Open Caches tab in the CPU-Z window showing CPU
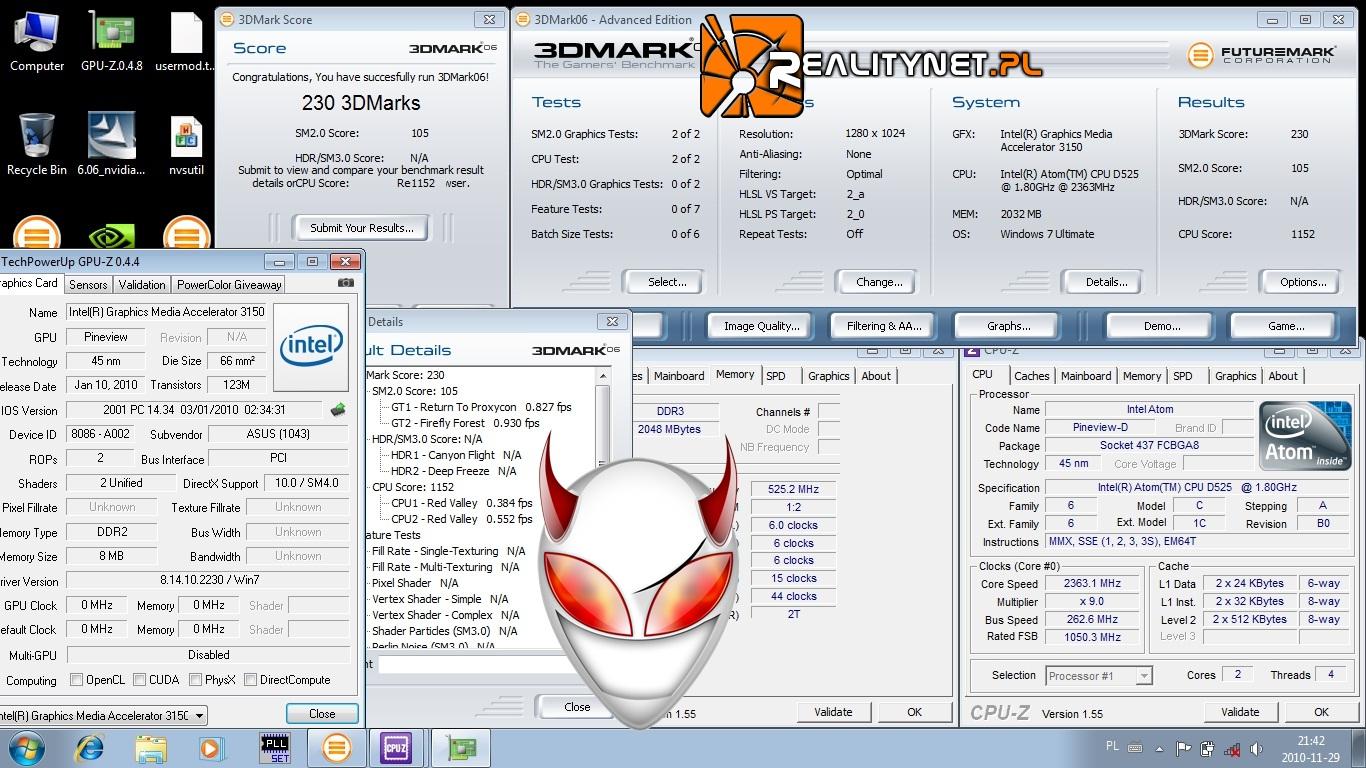 tap(1031, 376)
